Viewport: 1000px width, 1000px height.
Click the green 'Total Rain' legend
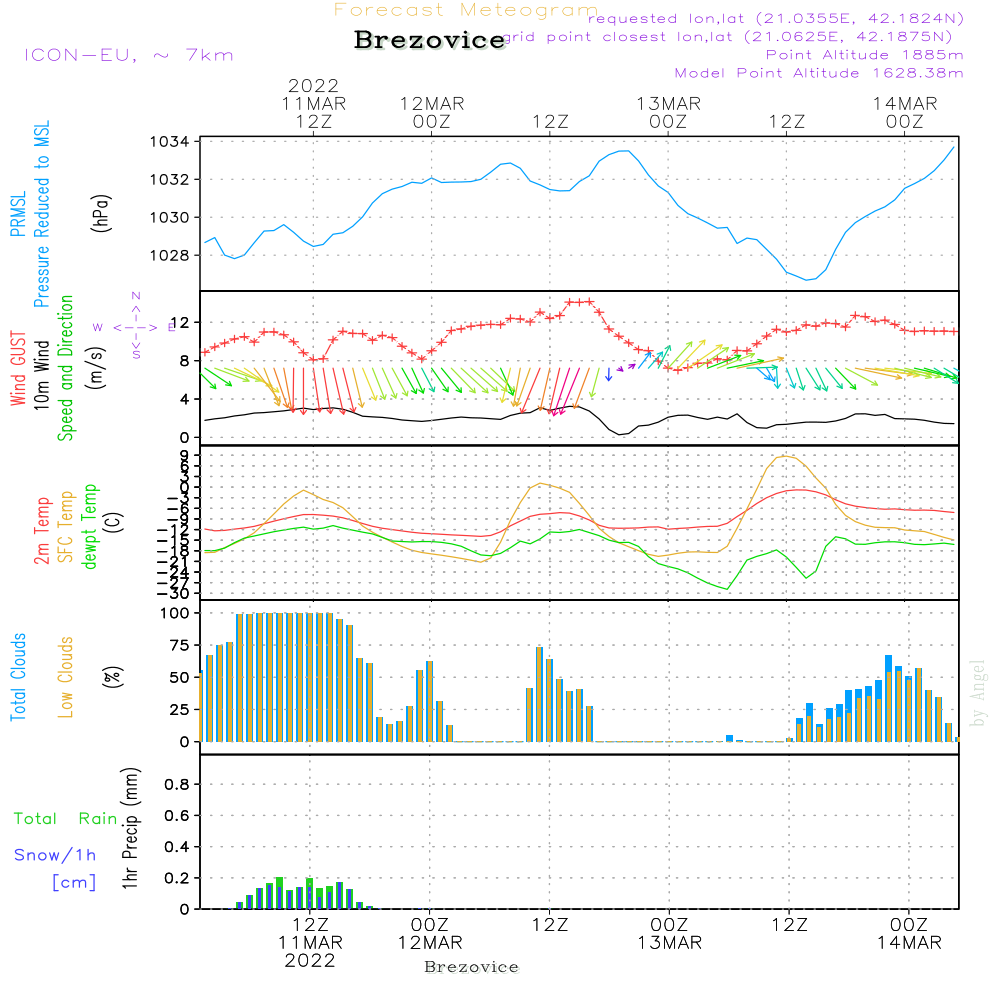(66, 818)
